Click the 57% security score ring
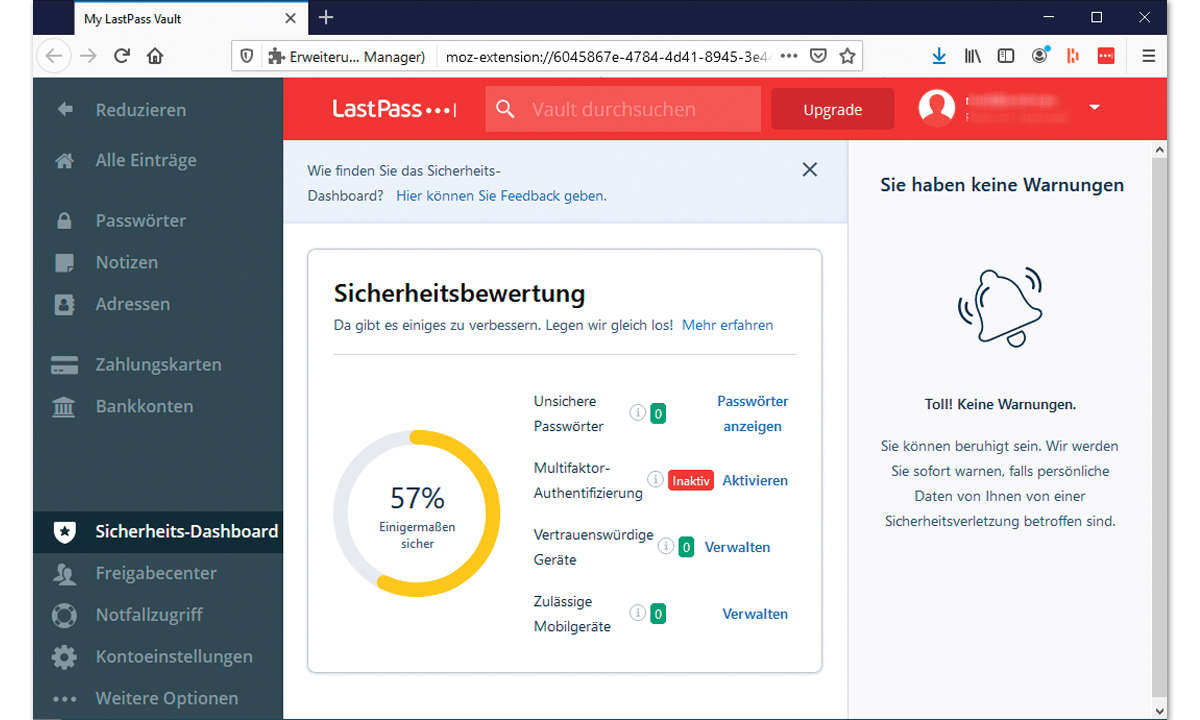The image size is (1200, 720). (417, 514)
